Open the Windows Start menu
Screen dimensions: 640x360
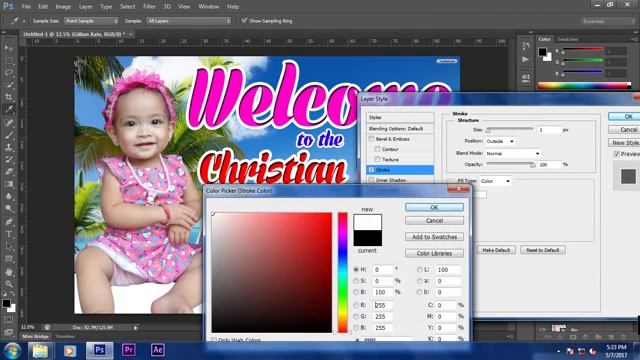point(12,351)
